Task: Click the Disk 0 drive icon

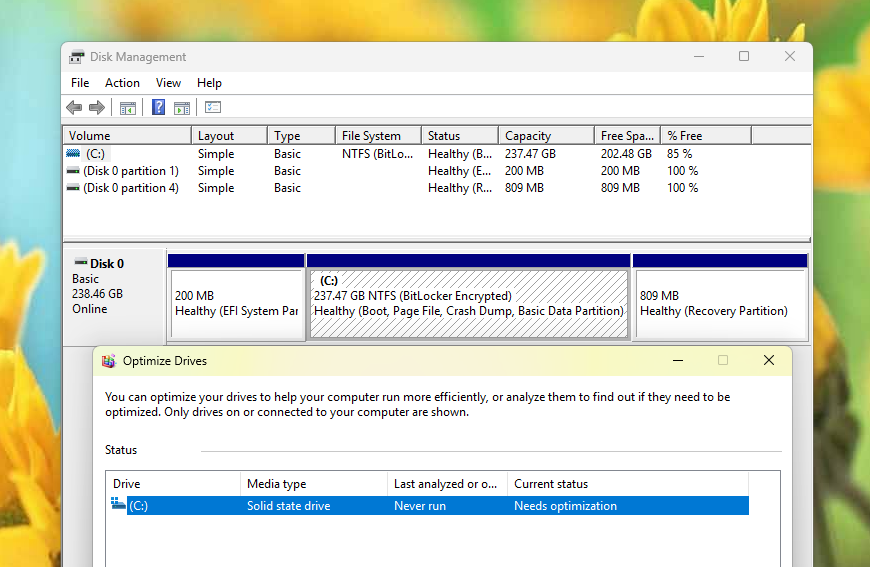Action: pos(81,262)
